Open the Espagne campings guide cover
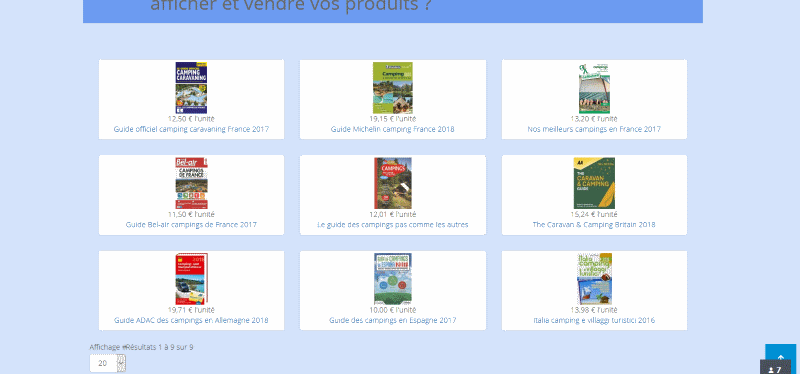The height and width of the screenshot is (374, 800). (392, 279)
